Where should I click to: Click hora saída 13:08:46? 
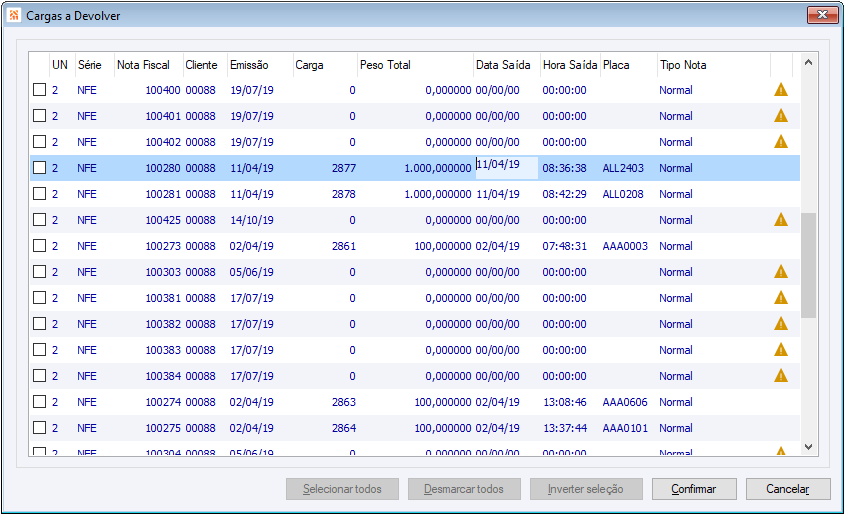pyautogui.click(x=564, y=402)
